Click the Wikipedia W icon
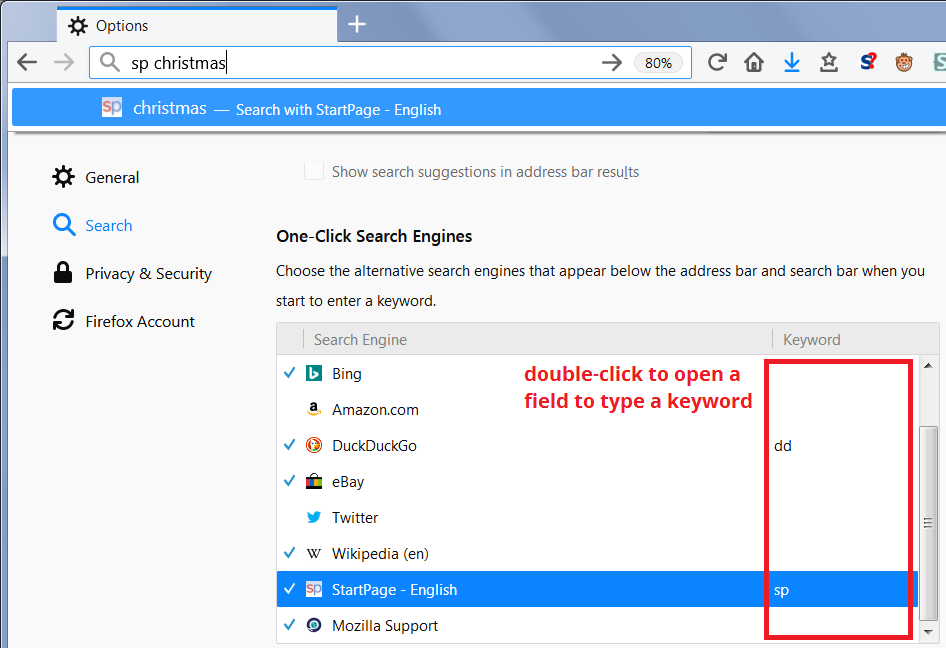This screenshot has width=946, height=648. 314,553
